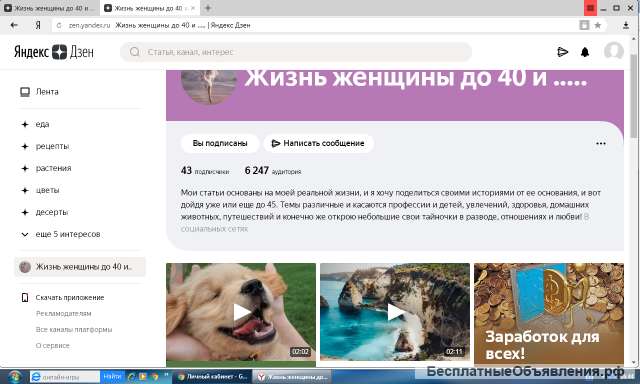The image size is (640, 384).
Task: Select the цветы interest
Action: tap(47, 190)
